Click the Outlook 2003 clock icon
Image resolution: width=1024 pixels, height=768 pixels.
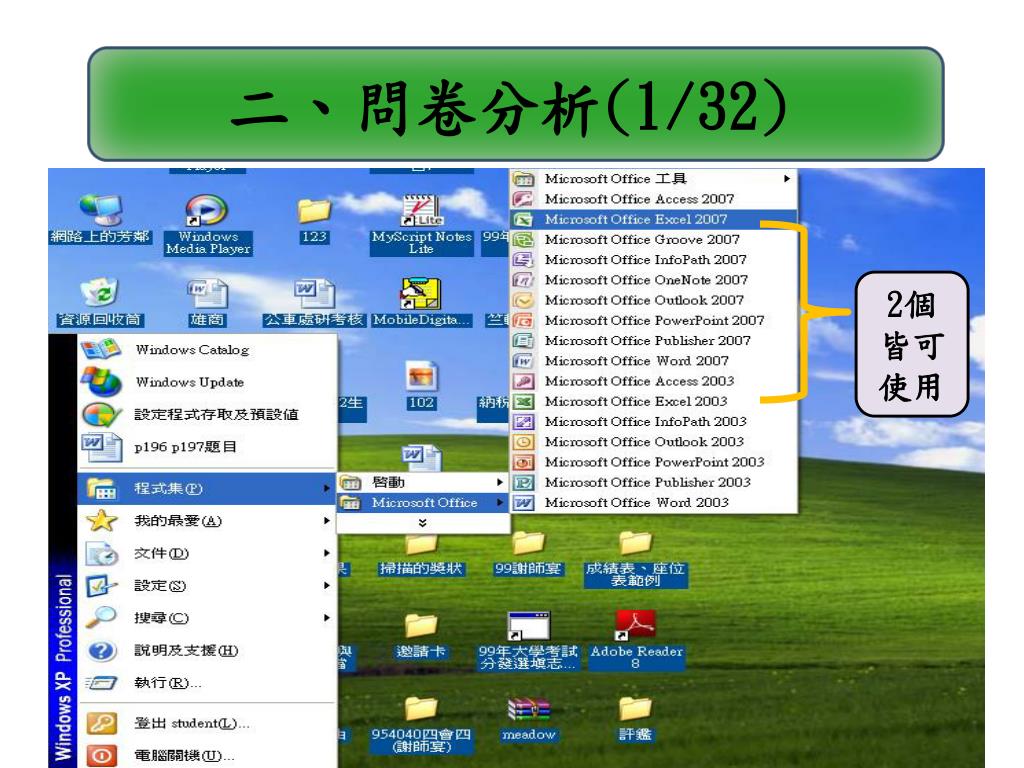pos(523,441)
